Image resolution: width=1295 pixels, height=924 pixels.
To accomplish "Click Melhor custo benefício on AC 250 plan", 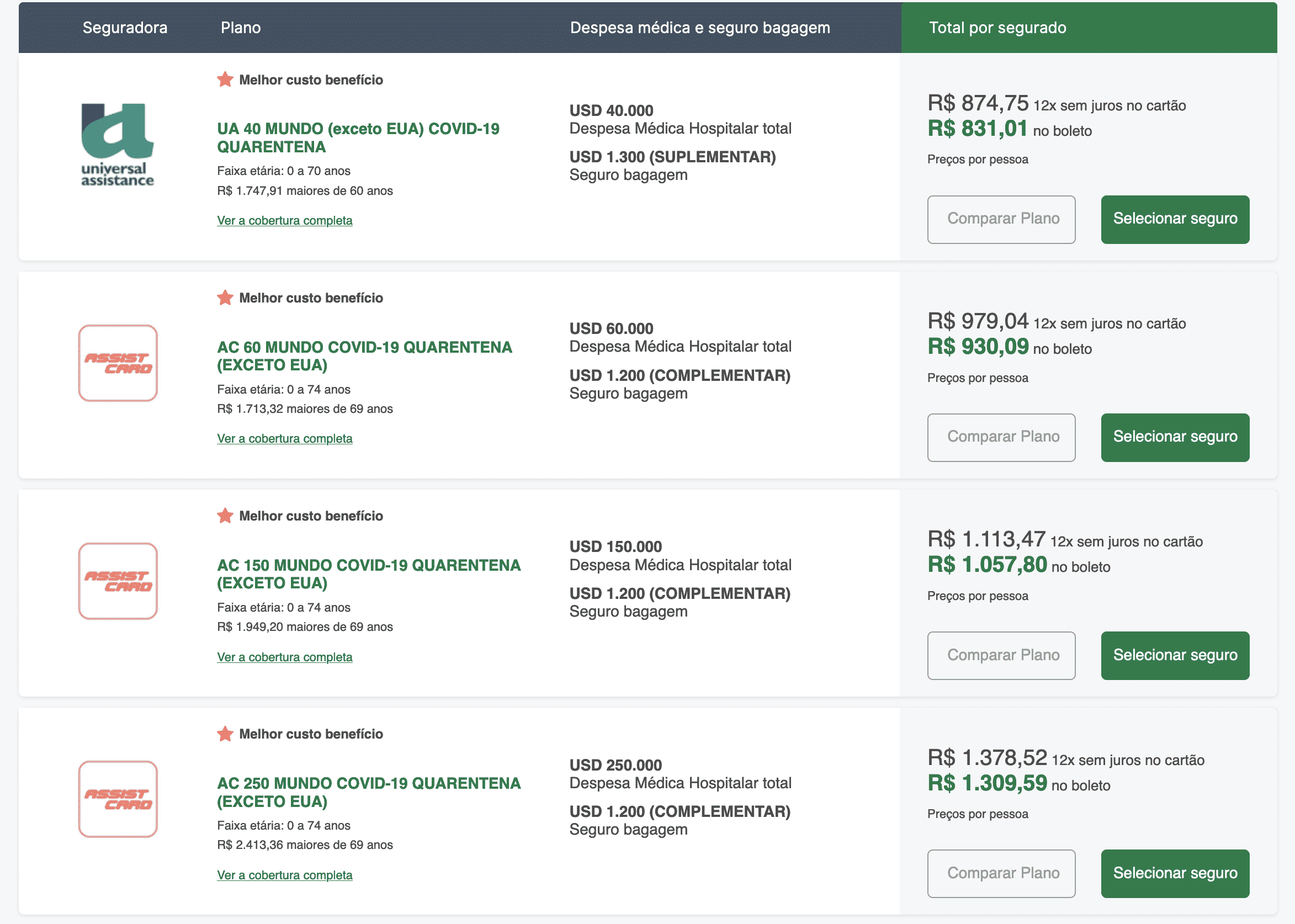I will [x=311, y=734].
